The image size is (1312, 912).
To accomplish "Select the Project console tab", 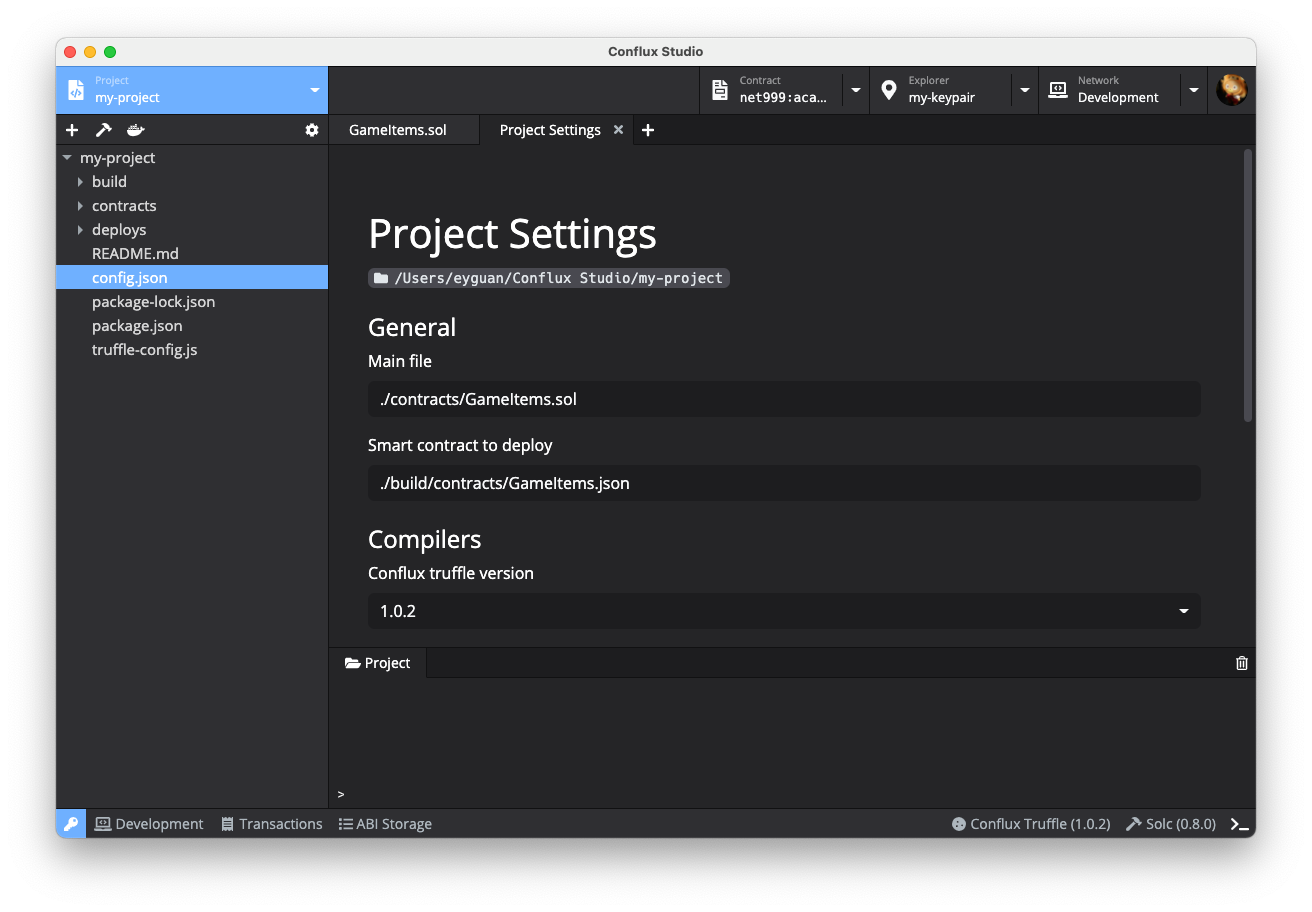I will 378,663.
